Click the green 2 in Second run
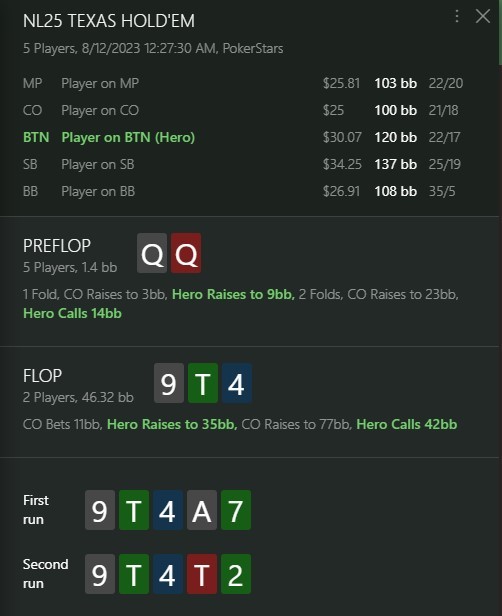Image resolution: width=502 pixels, height=616 pixels. 236,574
